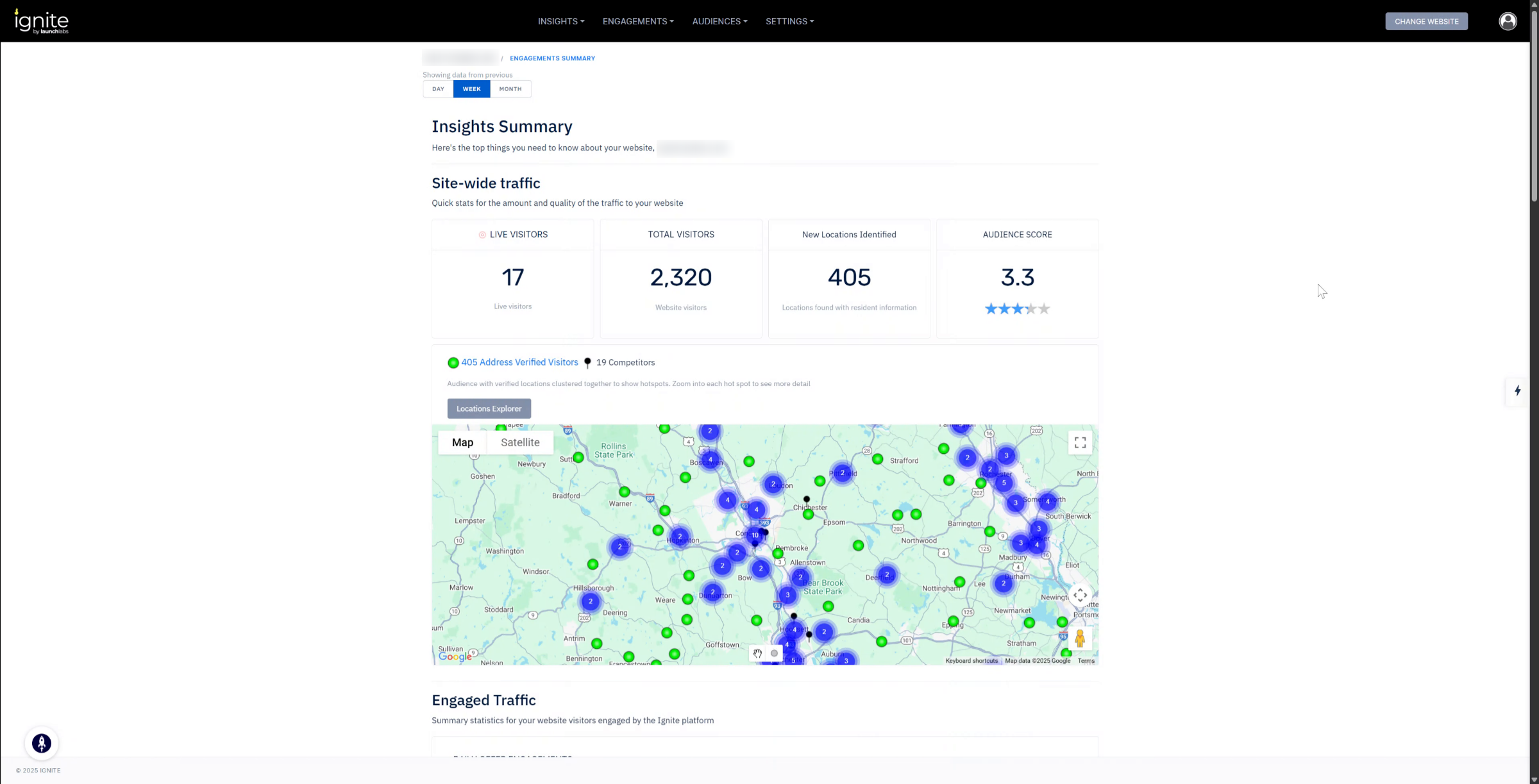Expand the AUDIENCES dropdown menu
Image resolution: width=1539 pixels, height=784 pixels.
tap(719, 21)
